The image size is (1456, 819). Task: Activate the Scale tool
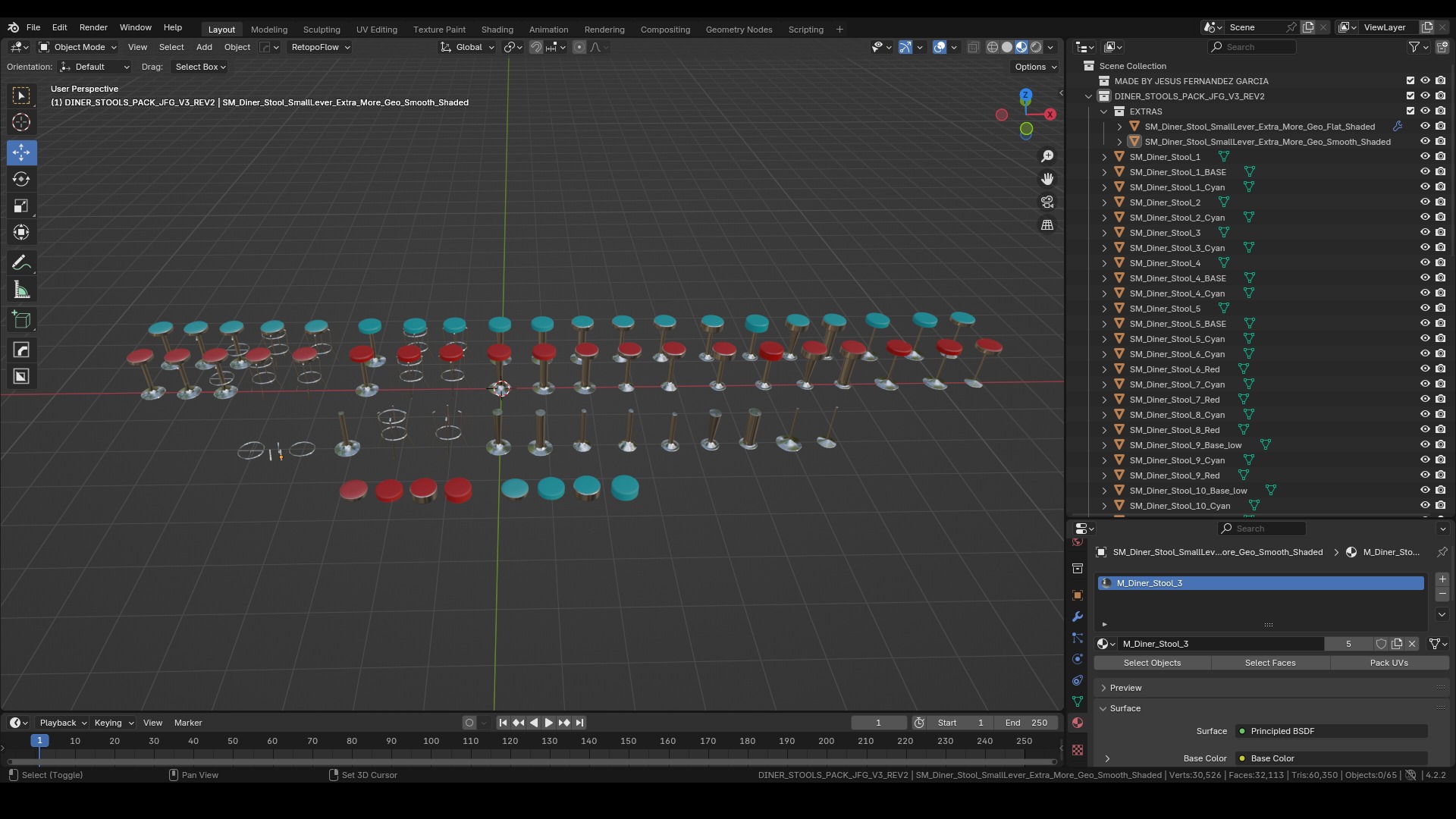[x=21, y=206]
